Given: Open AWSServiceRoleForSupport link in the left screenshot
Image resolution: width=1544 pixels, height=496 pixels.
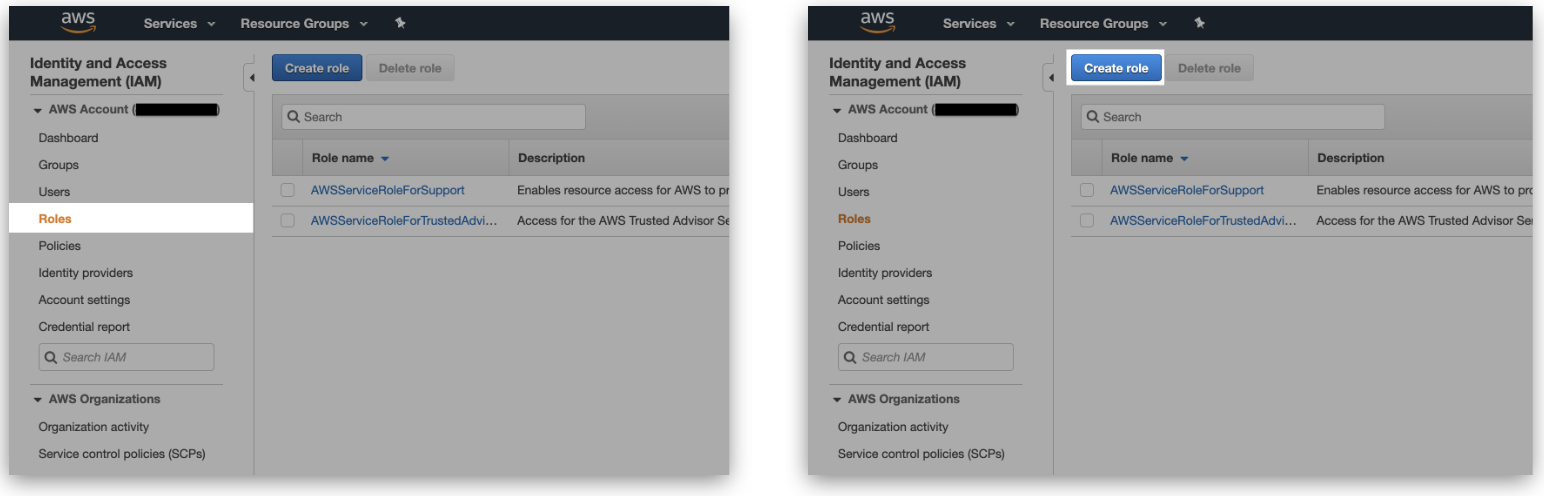Looking at the screenshot, I should pyautogui.click(x=388, y=190).
